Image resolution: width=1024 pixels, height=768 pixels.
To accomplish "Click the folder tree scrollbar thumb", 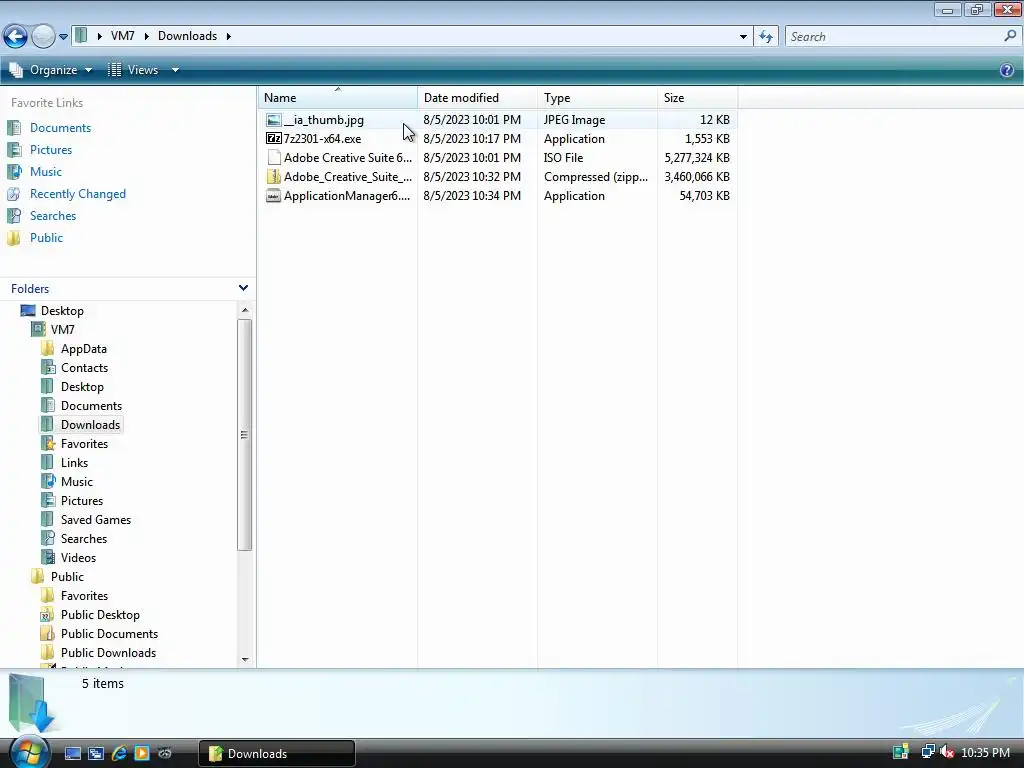I will pyautogui.click(x=245, y=435).
